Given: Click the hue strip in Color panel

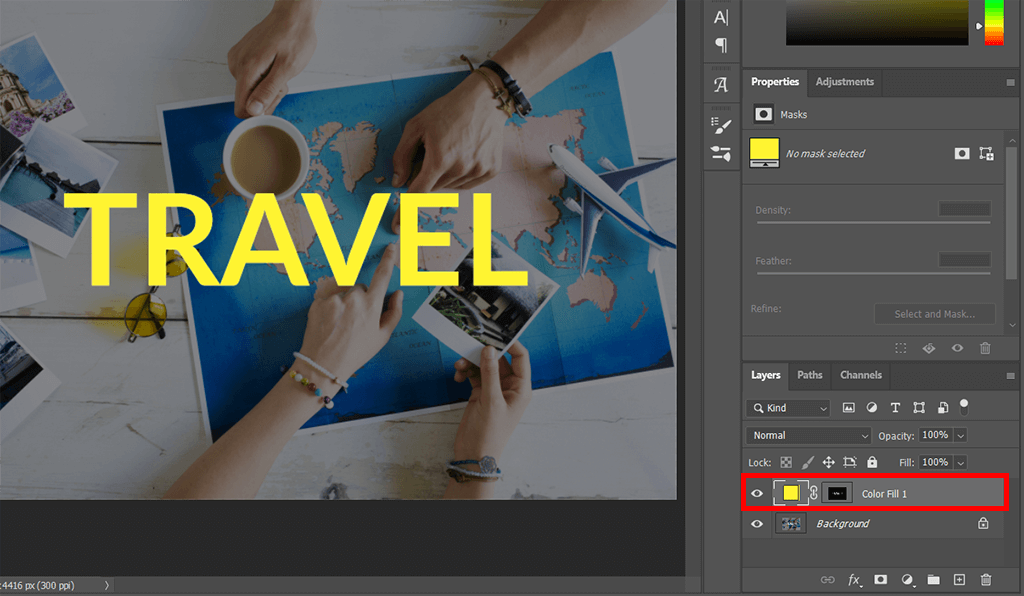Looking at the screenshot, I should coord(994,23).
